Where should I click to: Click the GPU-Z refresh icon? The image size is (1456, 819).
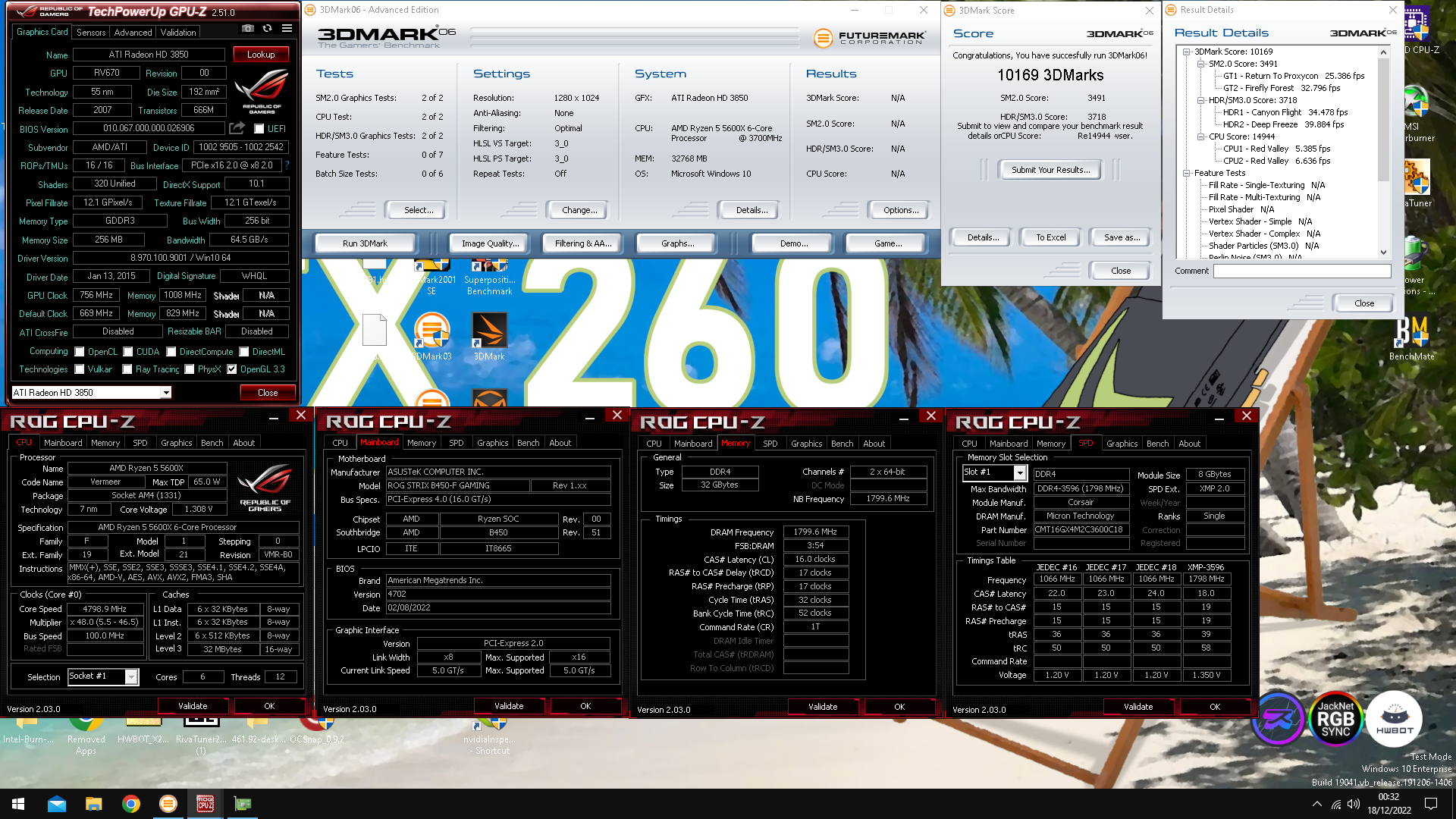pyautogui.click(x=268, y=29)
